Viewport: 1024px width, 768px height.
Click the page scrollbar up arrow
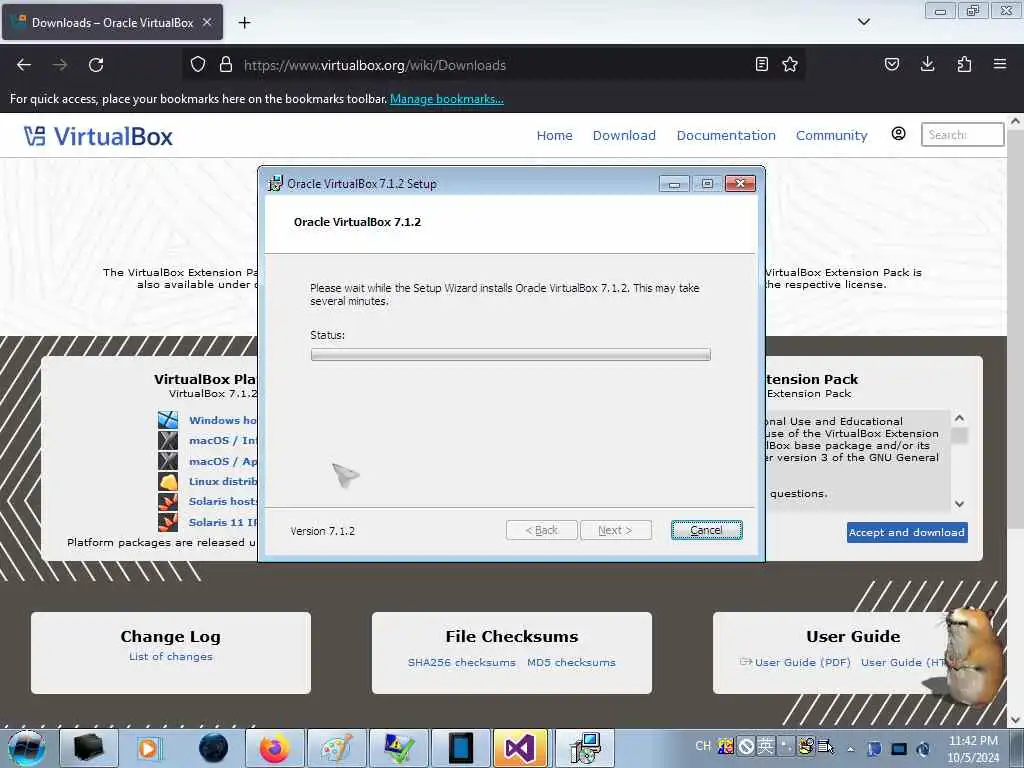click(1016, 121)
